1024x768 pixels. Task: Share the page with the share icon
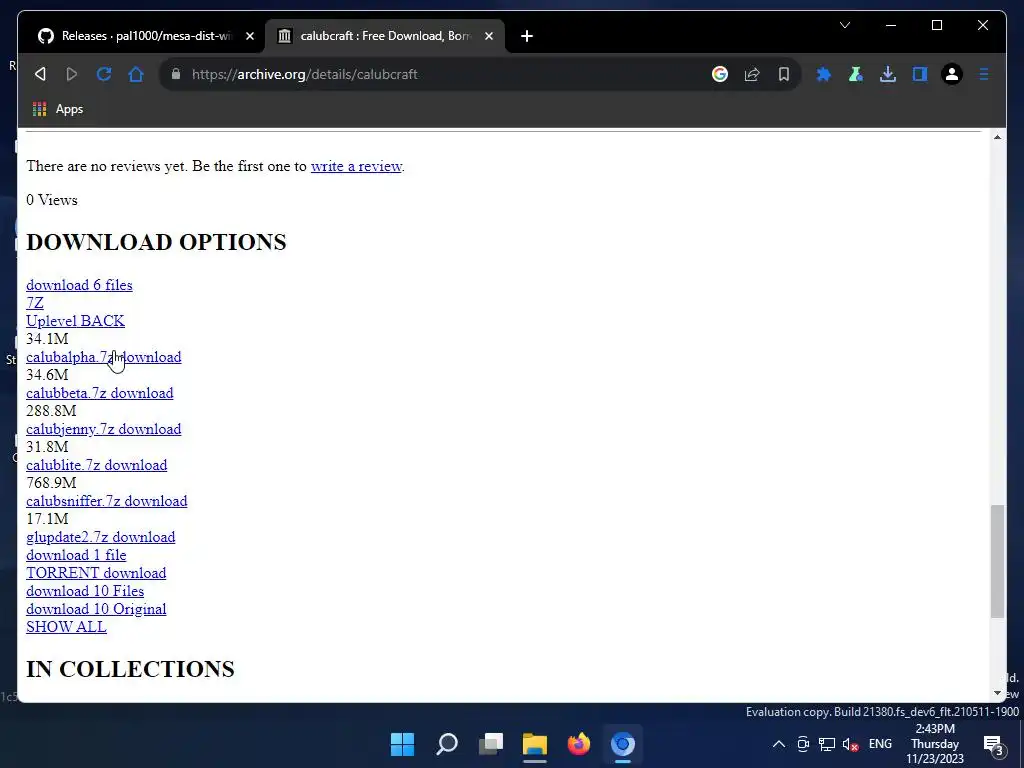(752, 74)
